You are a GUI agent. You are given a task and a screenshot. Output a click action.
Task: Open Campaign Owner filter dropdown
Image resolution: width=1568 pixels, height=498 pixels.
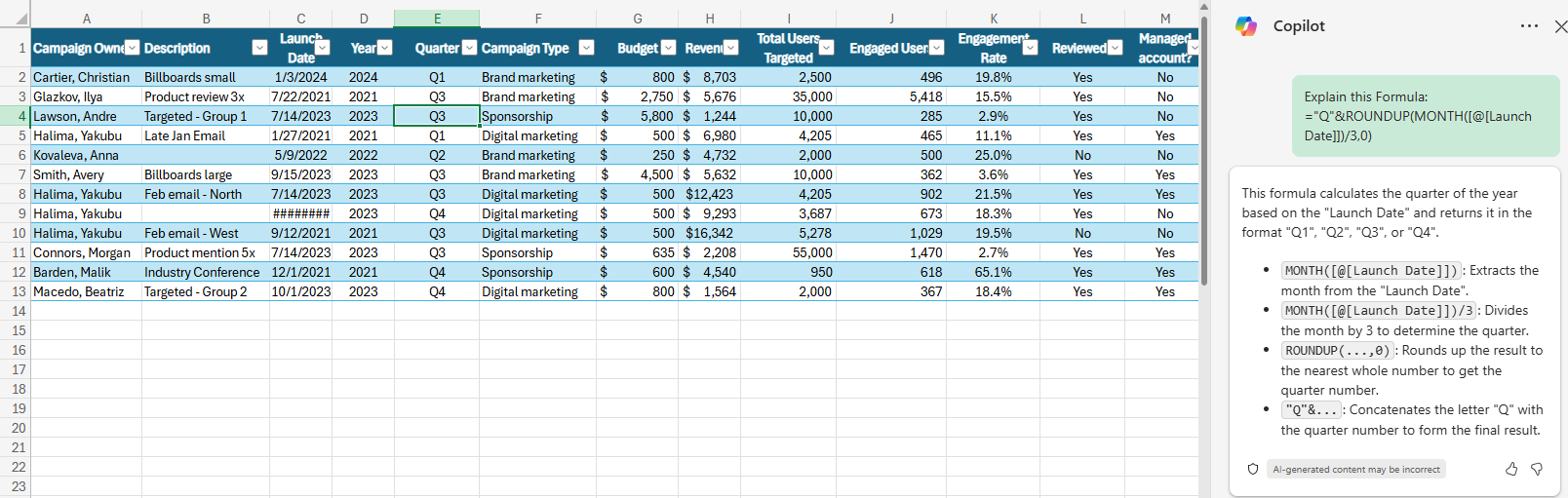pos(134,48)
